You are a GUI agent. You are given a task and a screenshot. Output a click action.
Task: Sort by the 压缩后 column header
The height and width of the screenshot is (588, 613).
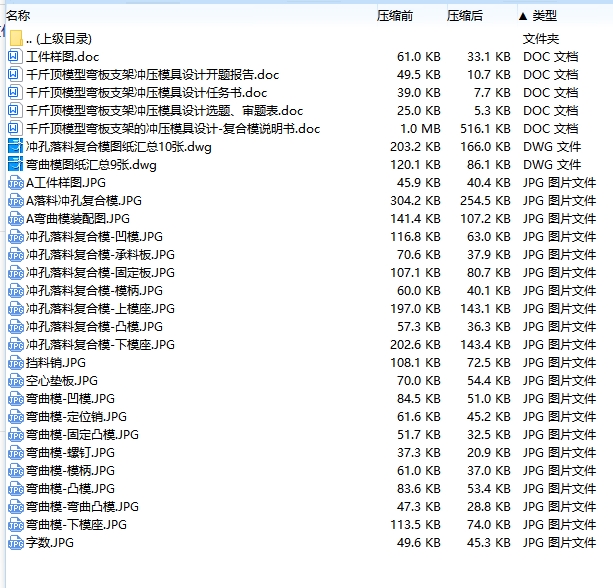click(x=465, y=16)
